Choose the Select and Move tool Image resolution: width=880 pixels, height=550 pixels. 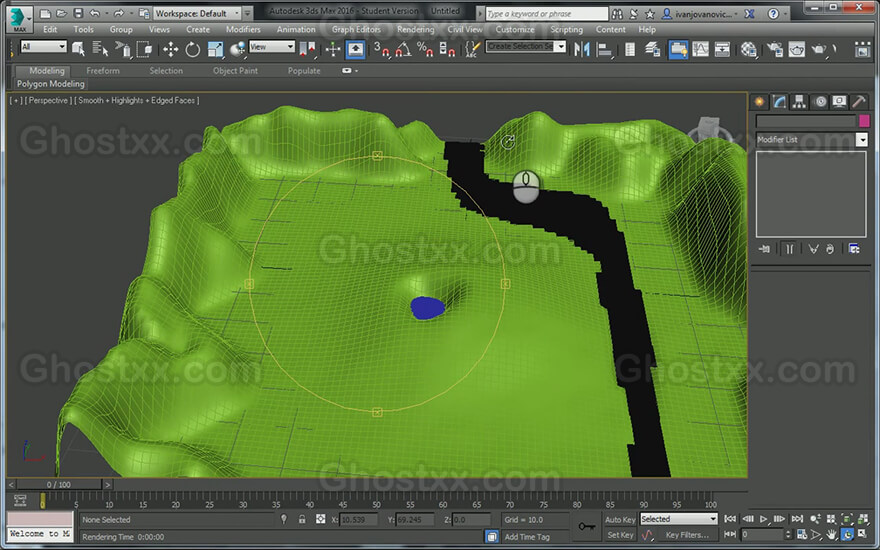(171, 49)
